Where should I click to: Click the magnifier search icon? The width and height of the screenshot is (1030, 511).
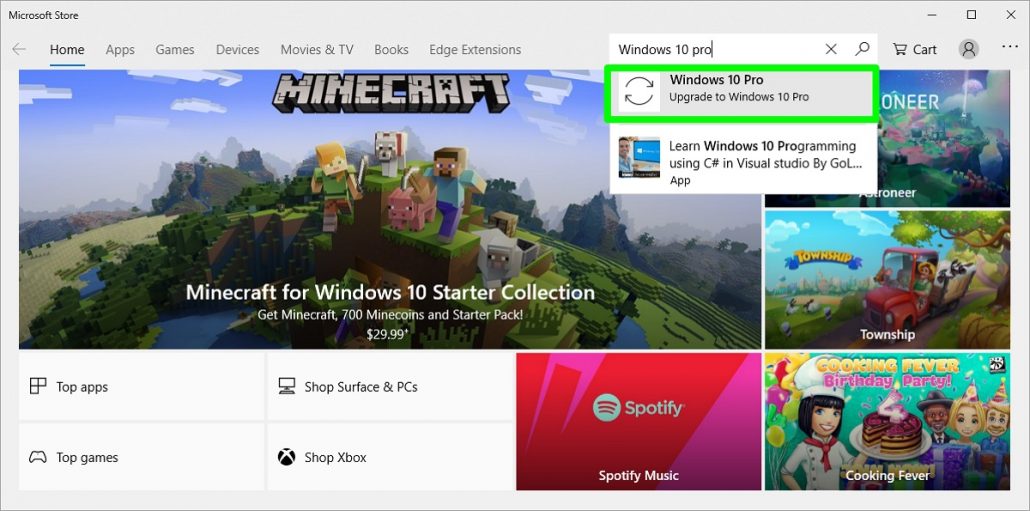[862, 49]
